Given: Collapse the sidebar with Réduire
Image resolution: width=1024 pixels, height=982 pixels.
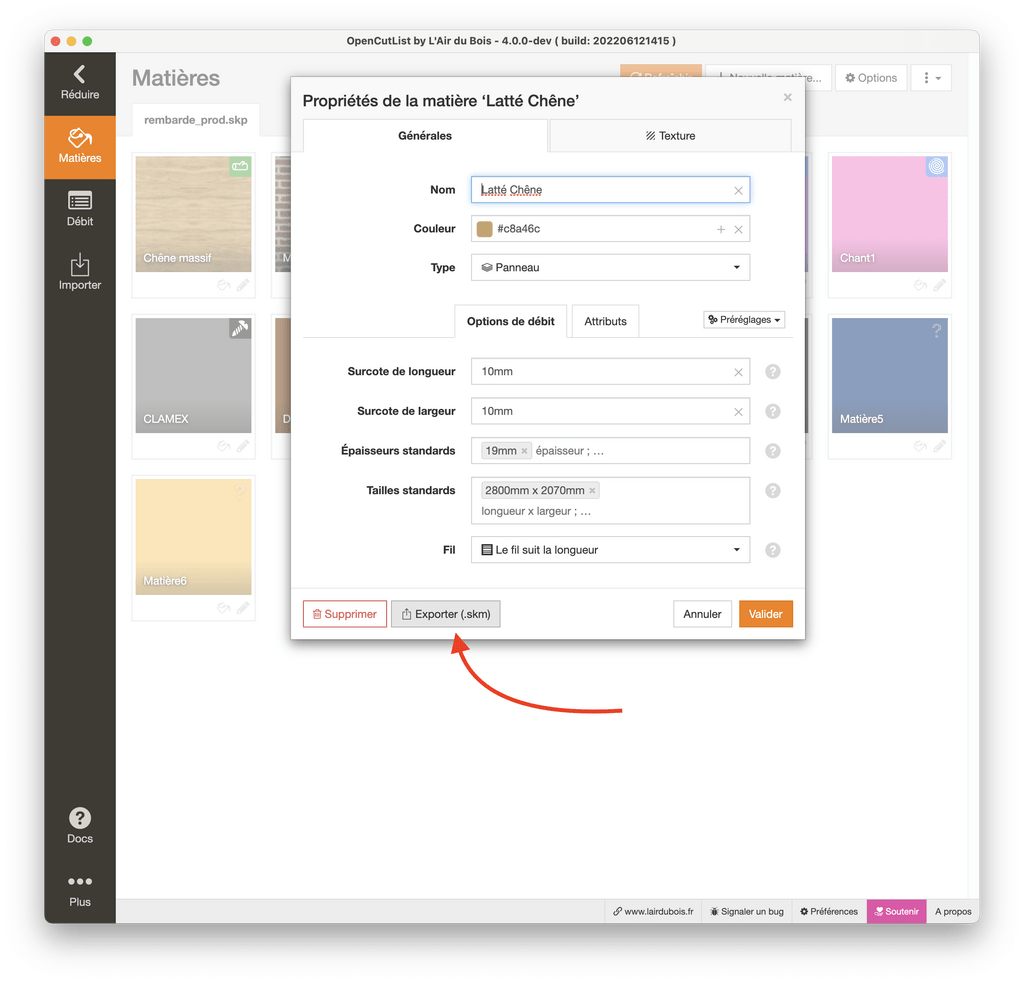Looking at the screenshot, I should (80, 84).
